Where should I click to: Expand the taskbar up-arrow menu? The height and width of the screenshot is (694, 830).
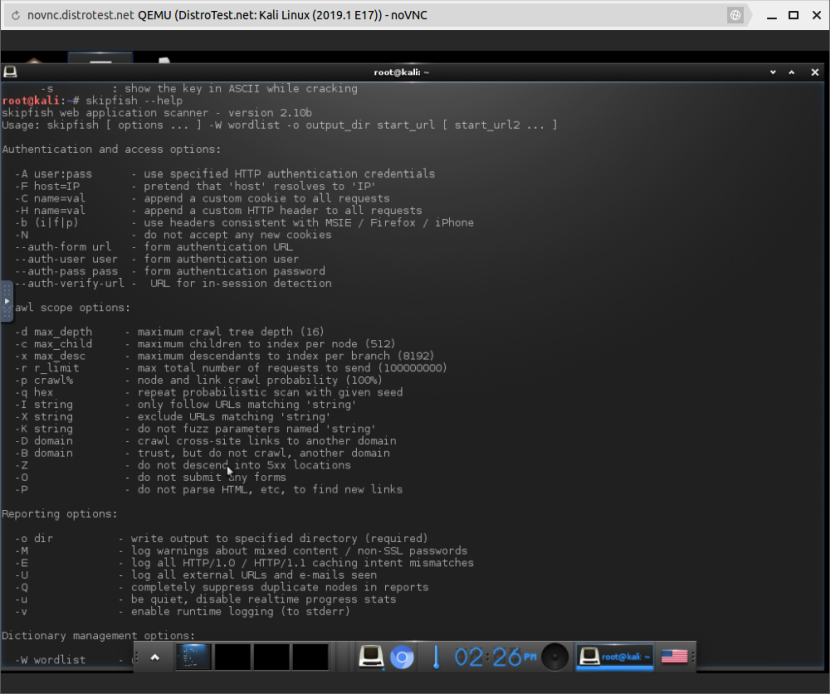(x=154, y=657)
